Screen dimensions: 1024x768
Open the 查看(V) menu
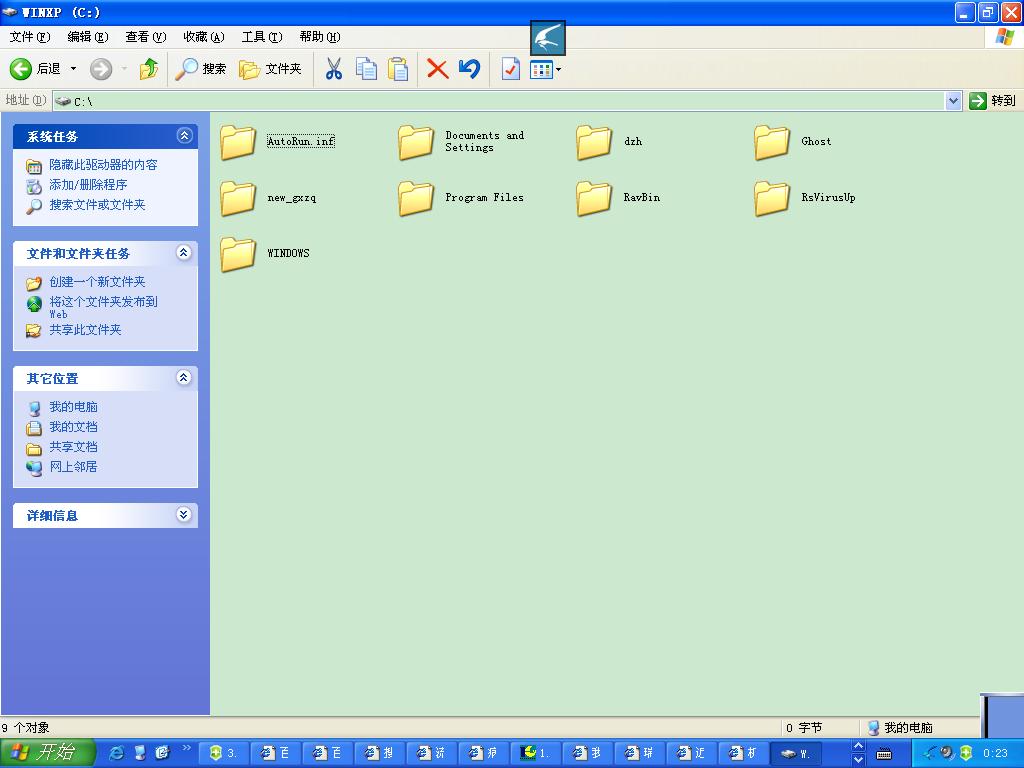[x=146, y=37]
